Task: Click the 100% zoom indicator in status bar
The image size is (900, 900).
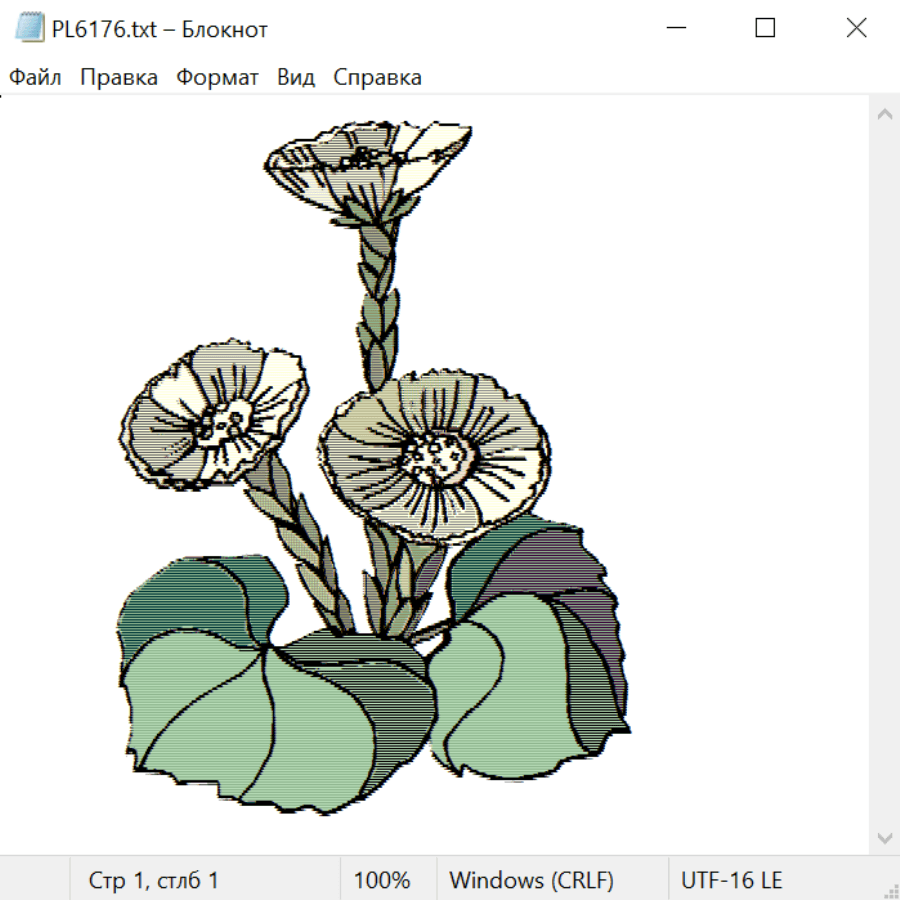Action: point(382,881)
